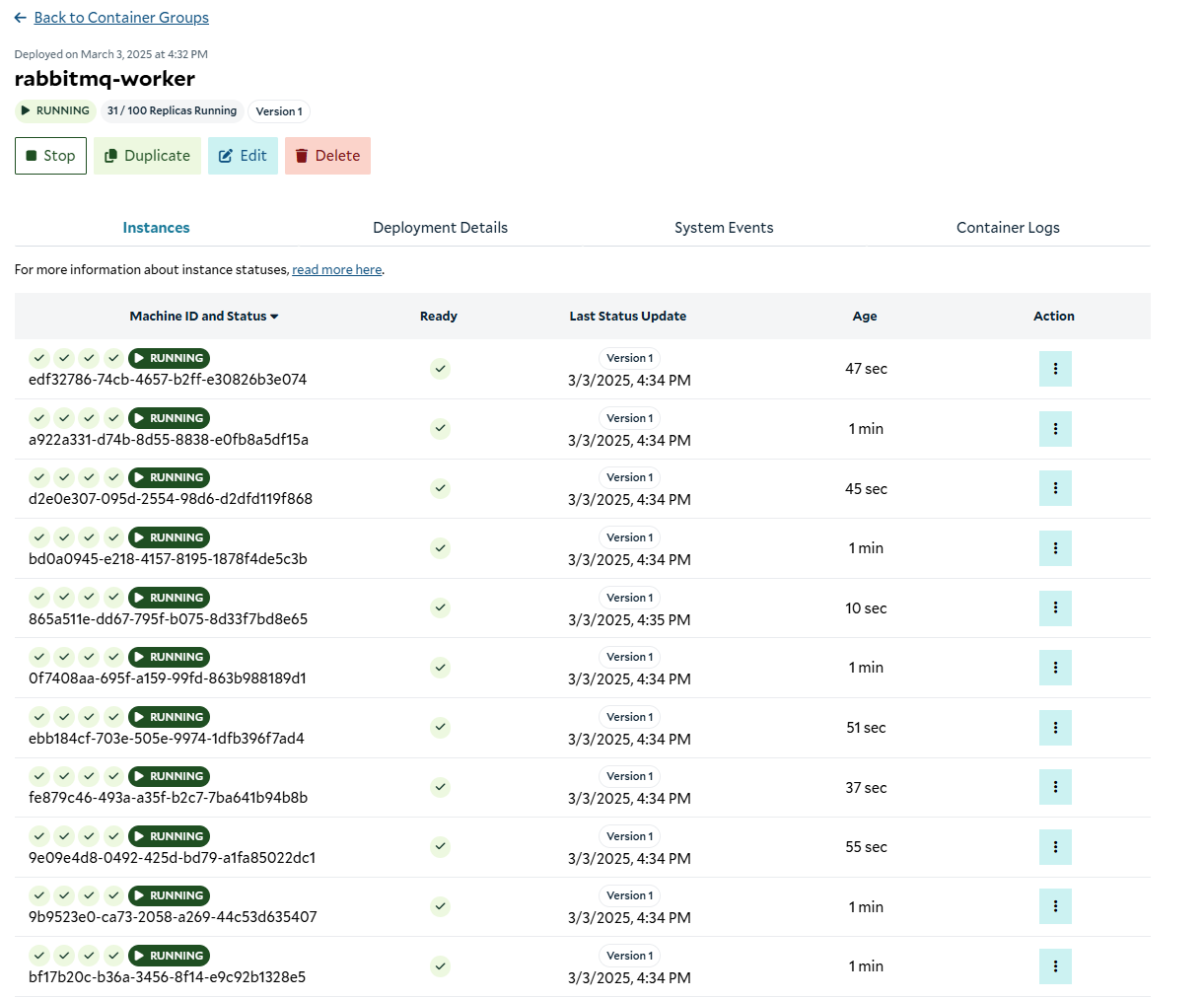
Task: Select machine ID 9e09e4d8-0492-425d-bd79-a1fa85022dc1
Action: (173, 858)
